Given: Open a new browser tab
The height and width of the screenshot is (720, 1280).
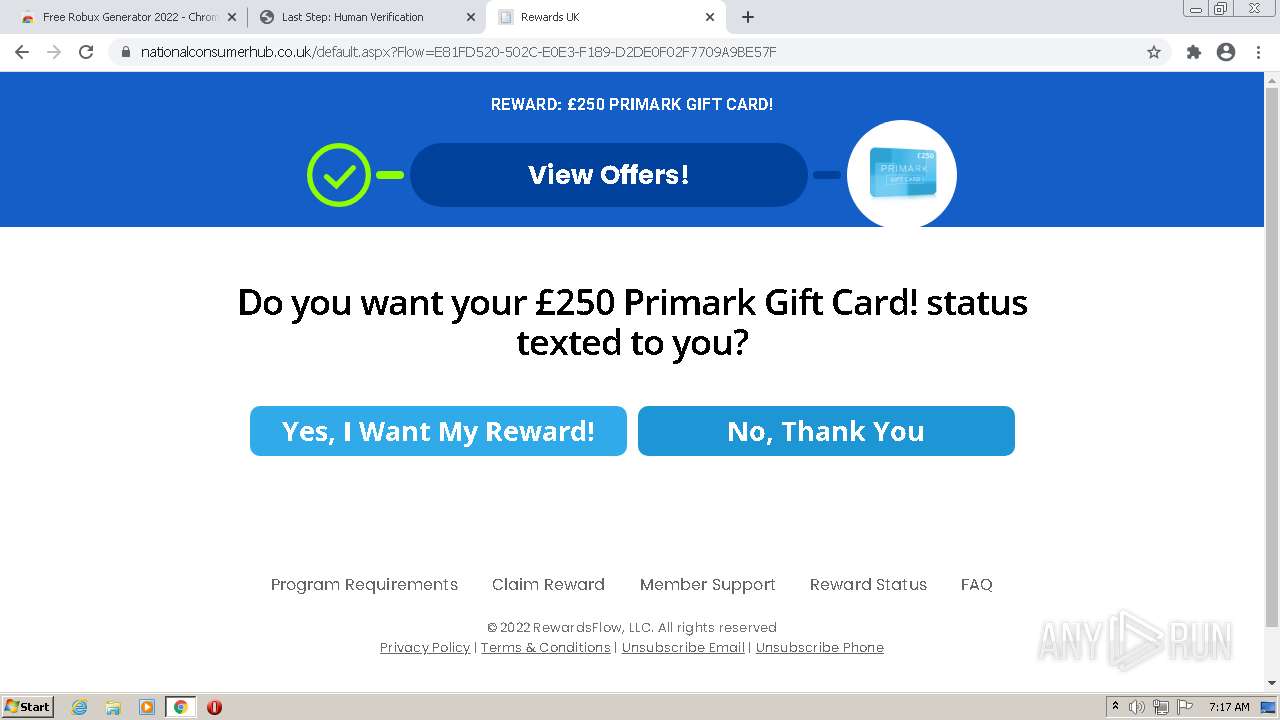Looking at the screenshot, I should point(748,17).
